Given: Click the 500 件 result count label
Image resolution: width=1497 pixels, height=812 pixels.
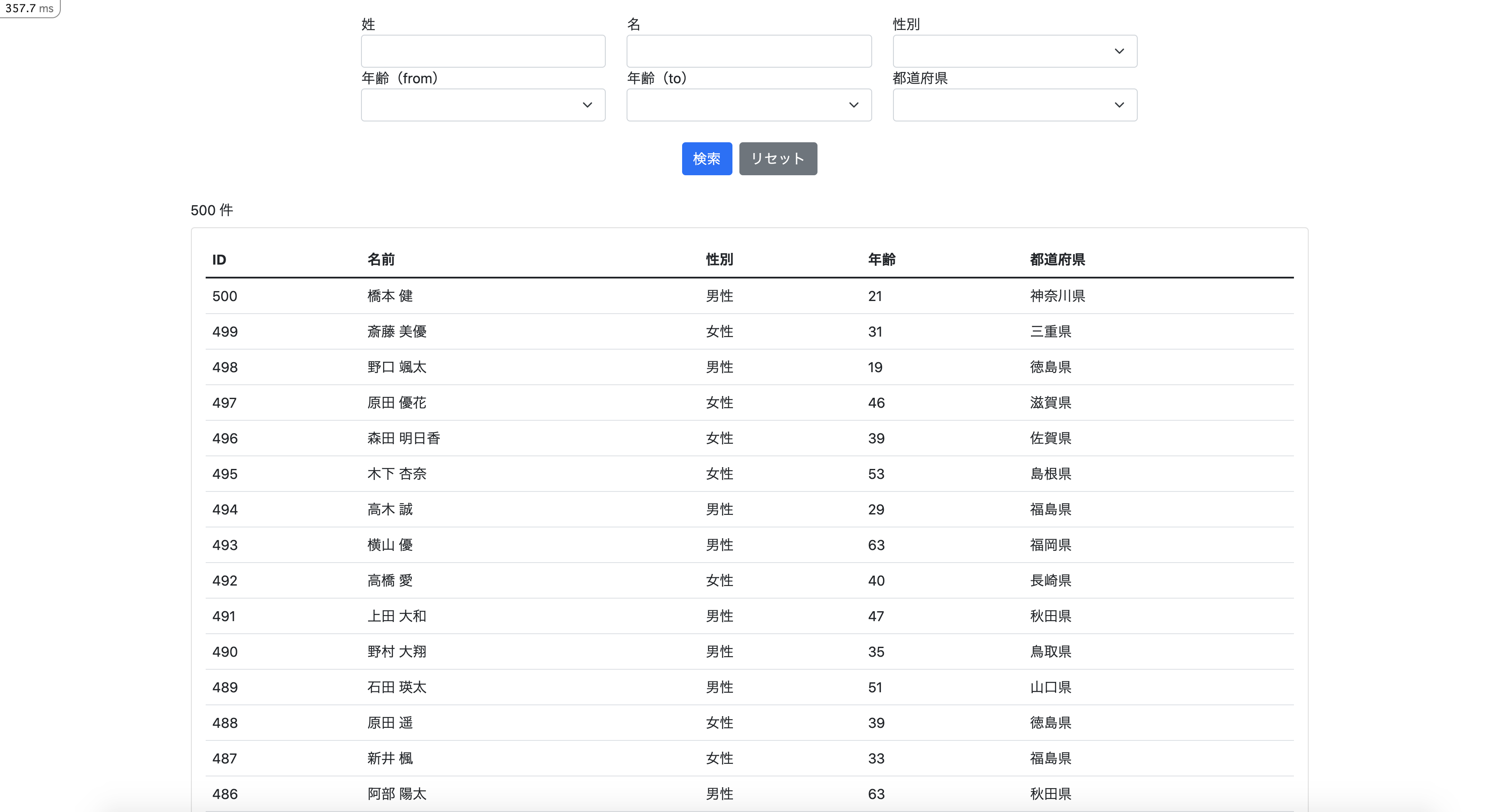Looking at the screenshot, I should point(212,210).
